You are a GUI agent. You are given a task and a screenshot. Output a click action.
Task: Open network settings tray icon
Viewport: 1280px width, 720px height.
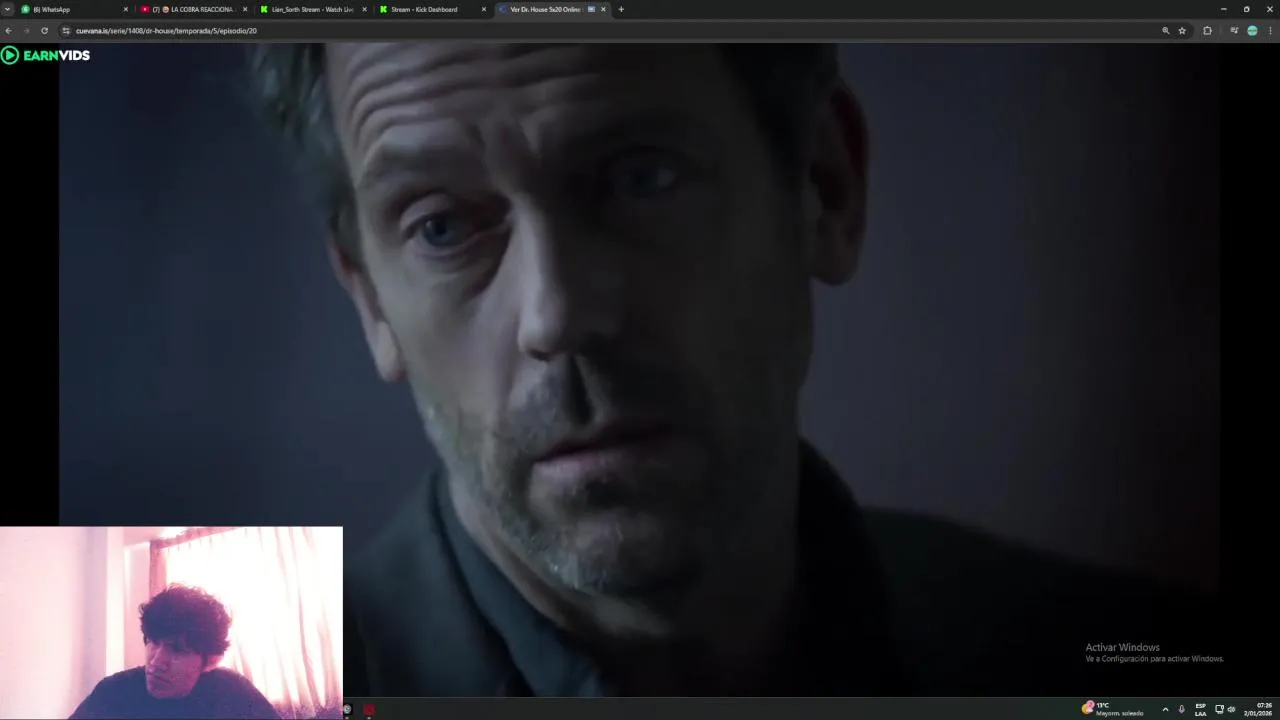coord(1219,709)
